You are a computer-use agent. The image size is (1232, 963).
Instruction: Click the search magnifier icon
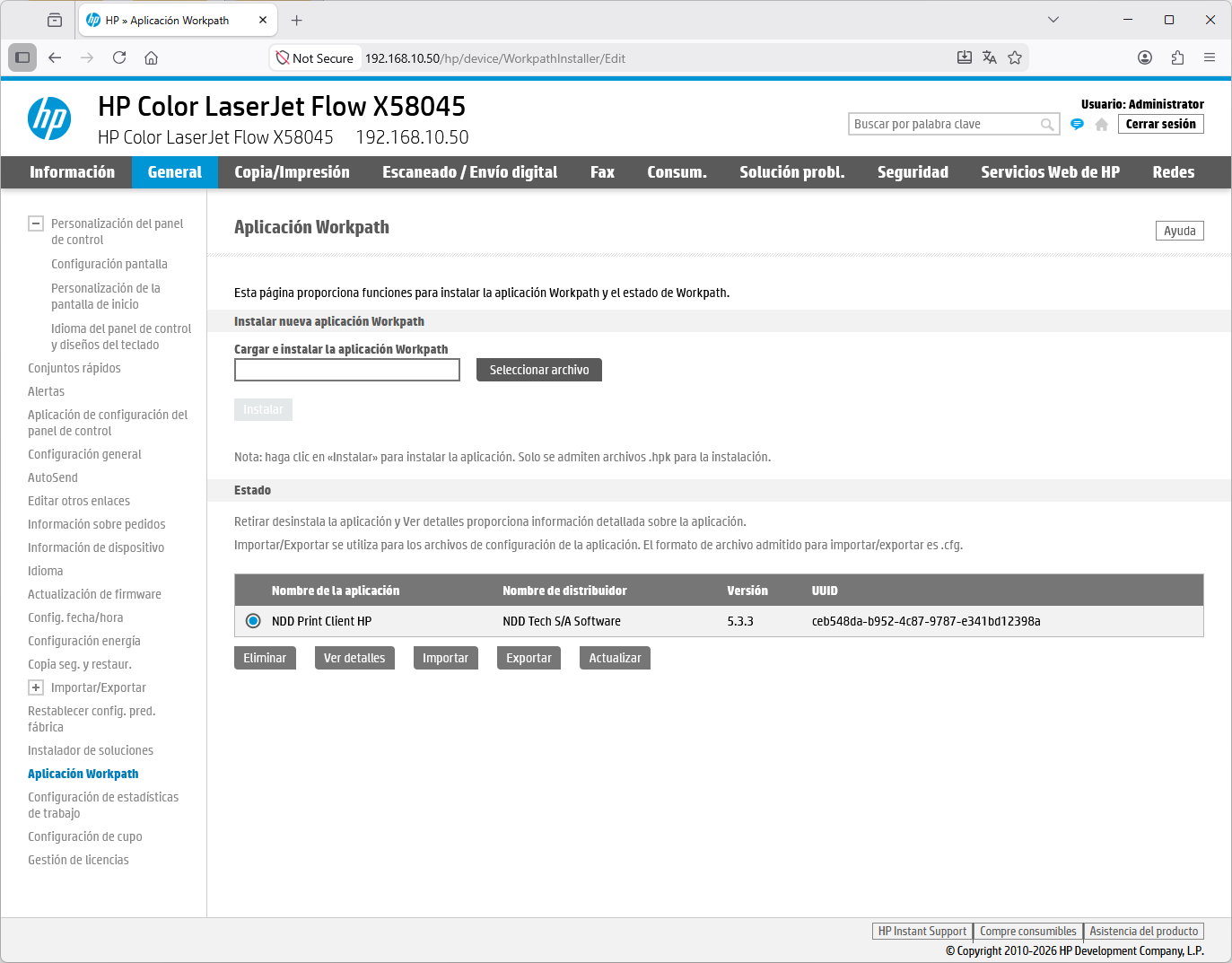(x=1047, y=125)
